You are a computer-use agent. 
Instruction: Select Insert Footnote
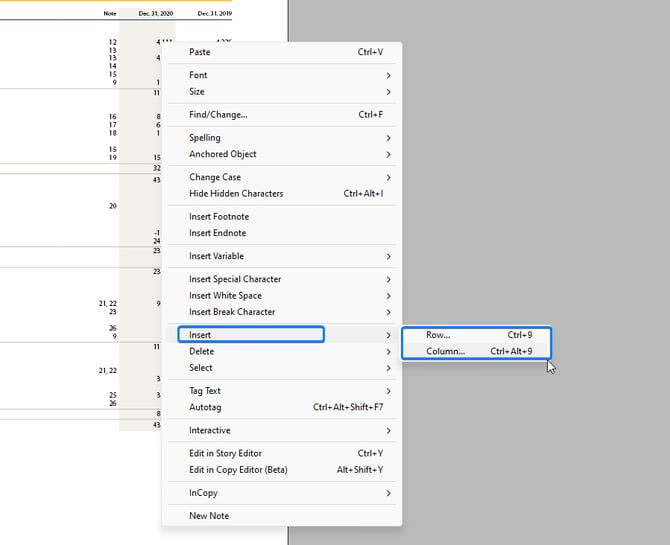point(219,216)
